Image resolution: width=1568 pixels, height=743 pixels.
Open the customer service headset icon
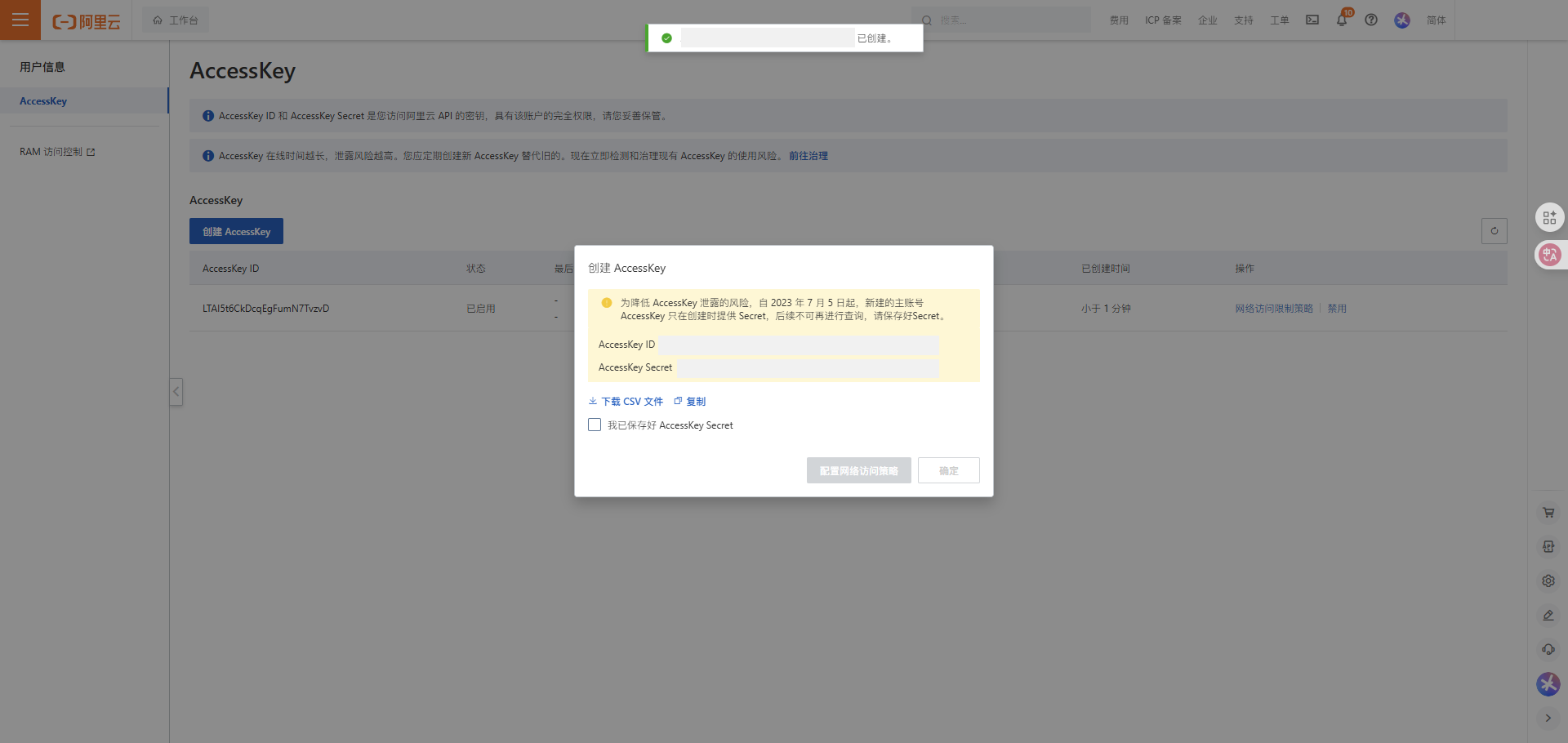(x=1548, y=650)
